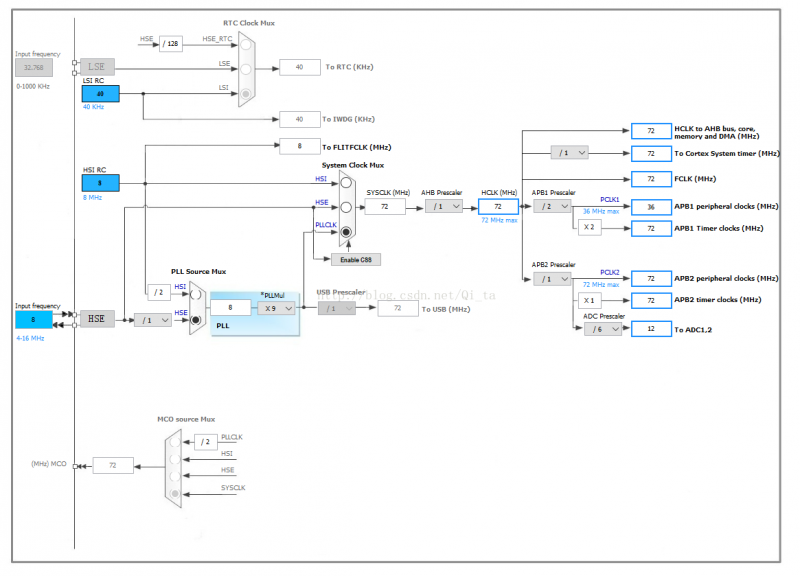Click the HSE oscillator block
The width and height of the screenshot is (800, 576).
coord(97,319)
